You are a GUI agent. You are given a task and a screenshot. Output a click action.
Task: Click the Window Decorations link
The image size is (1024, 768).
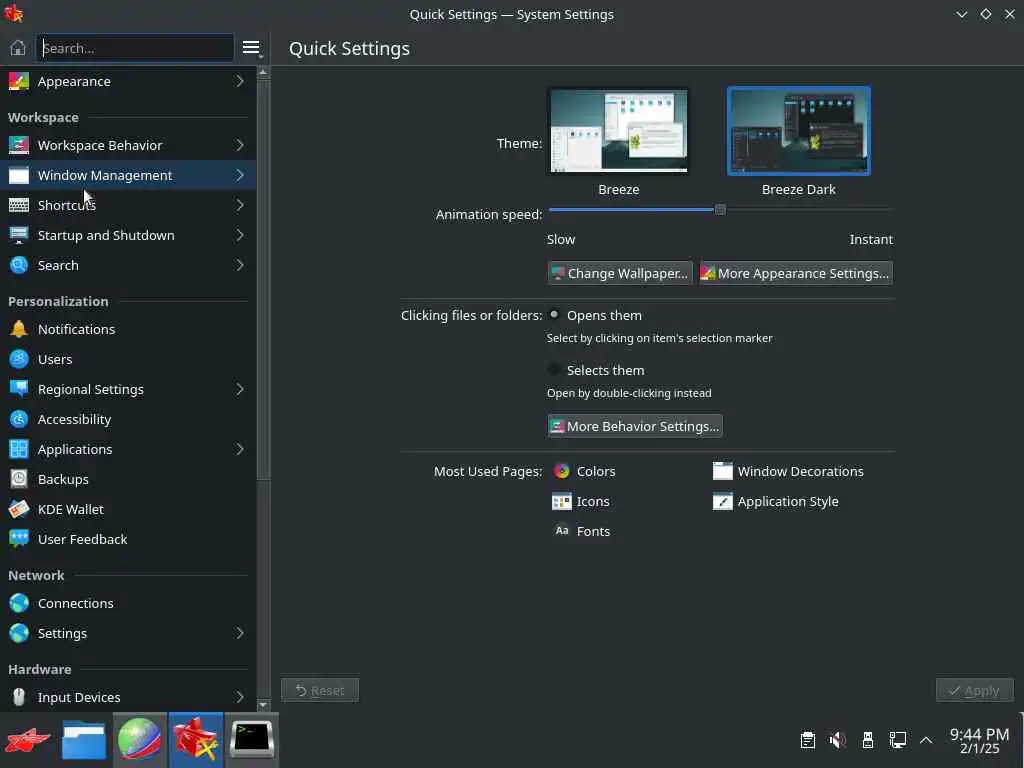pos(800,472)
